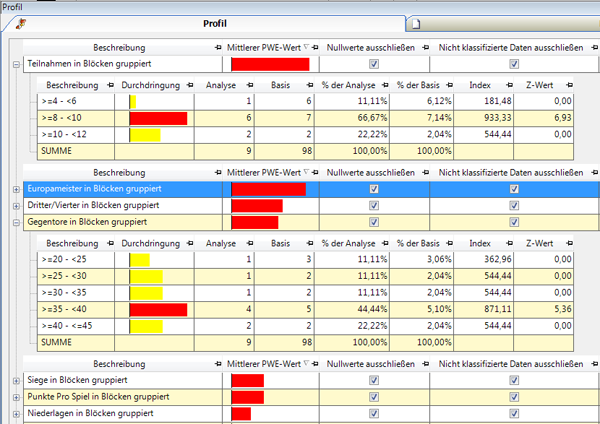Screen dimensions: 600x424
Task: Toggle Nullwerte ausschließen for Teilnahmen row
Action: tap(374, 64)
